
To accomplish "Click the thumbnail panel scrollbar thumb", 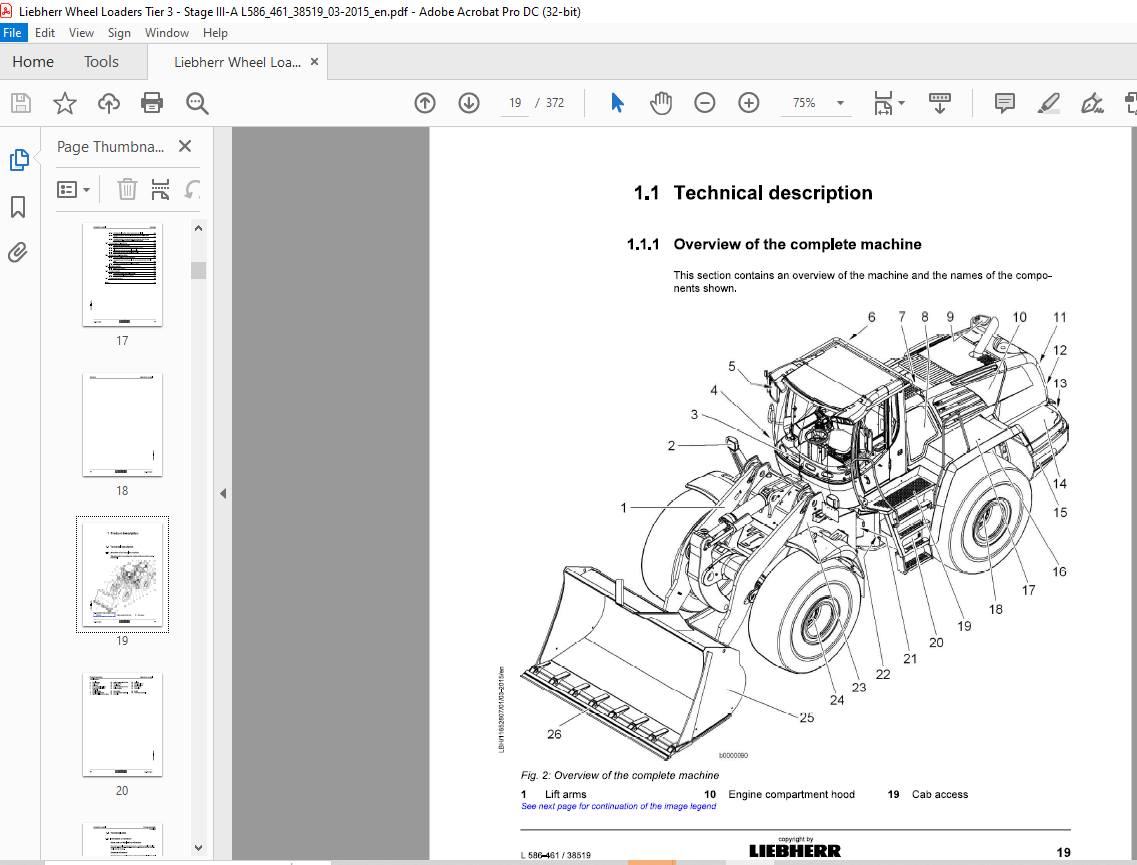I will point(199,270).
